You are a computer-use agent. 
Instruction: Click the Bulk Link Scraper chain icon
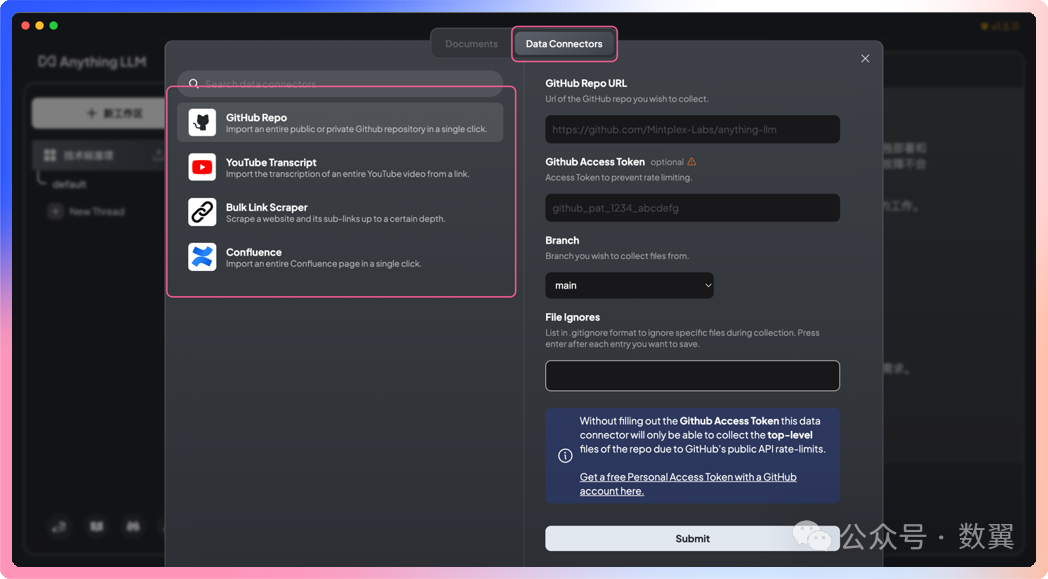click(x=202, y=212)
